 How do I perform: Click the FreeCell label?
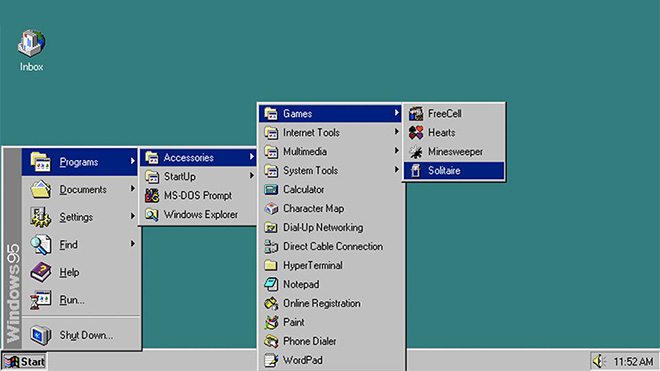tap(444, 114)
